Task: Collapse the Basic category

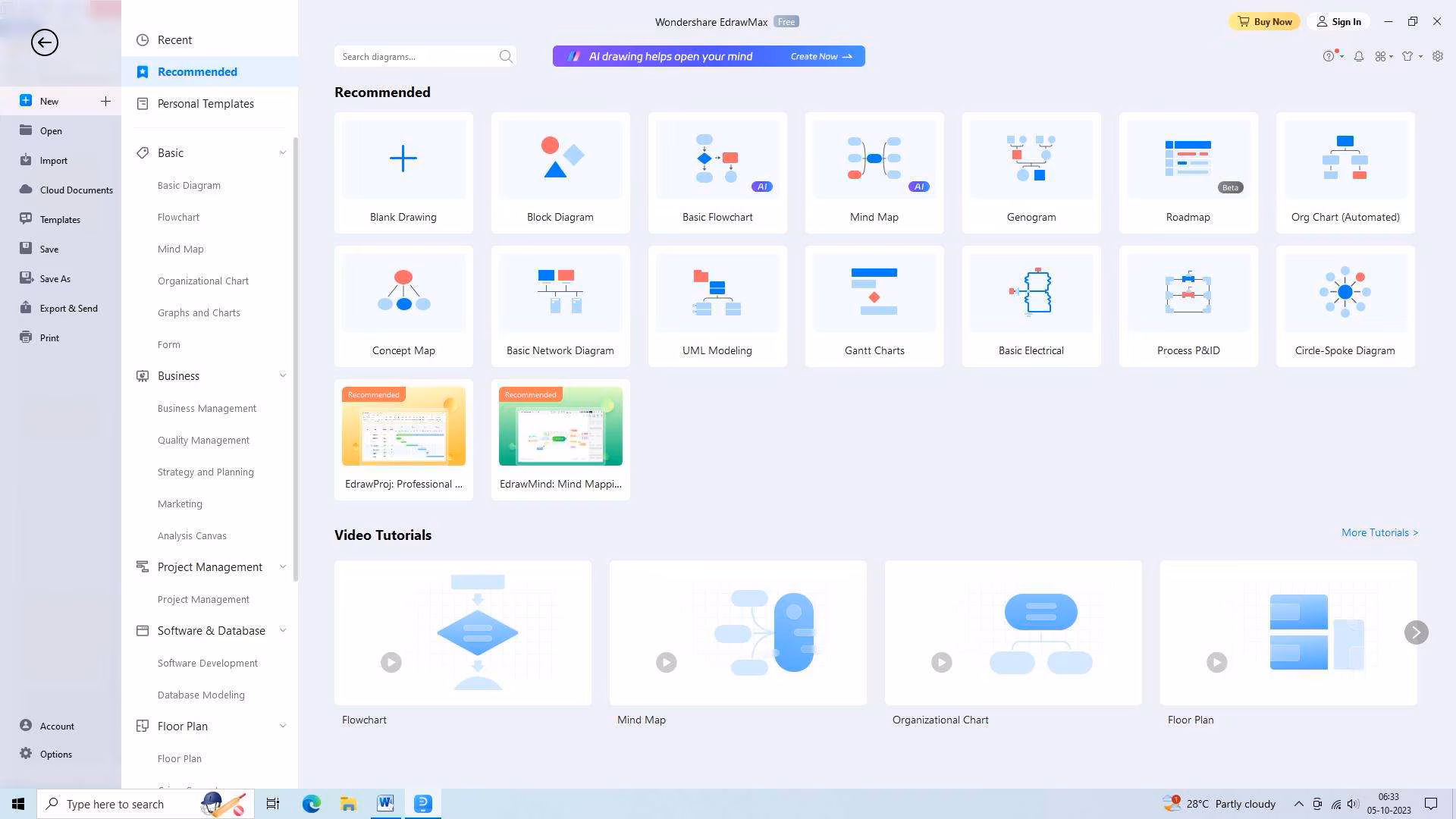Action: 283,152
